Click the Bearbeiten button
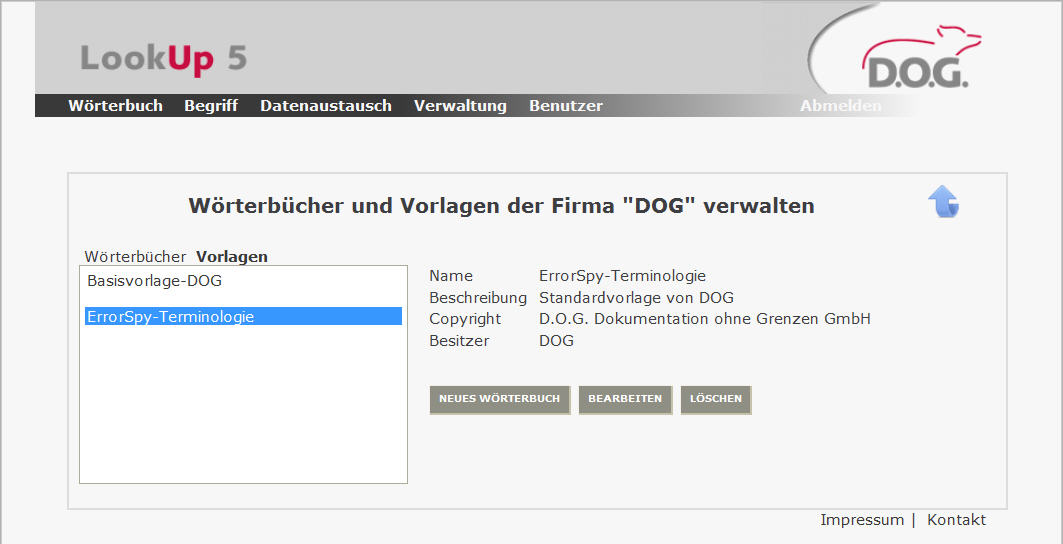The width and height of the screenshot is (1063, 544). [625, 400]
